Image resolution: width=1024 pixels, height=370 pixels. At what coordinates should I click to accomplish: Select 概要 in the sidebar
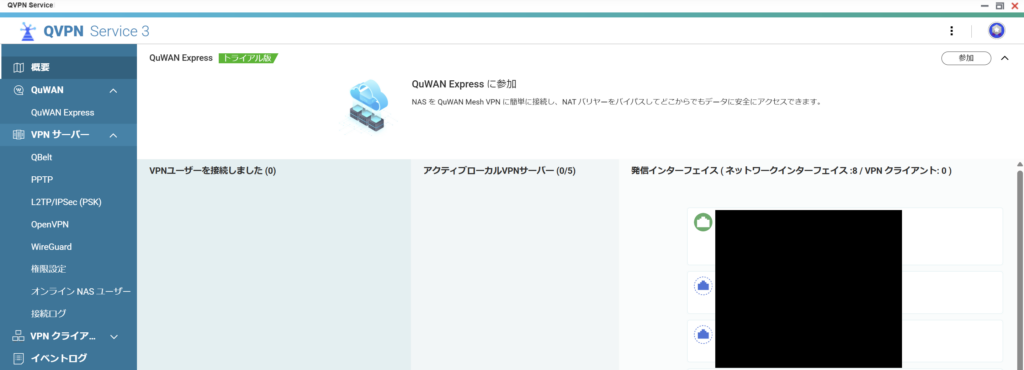69,67
